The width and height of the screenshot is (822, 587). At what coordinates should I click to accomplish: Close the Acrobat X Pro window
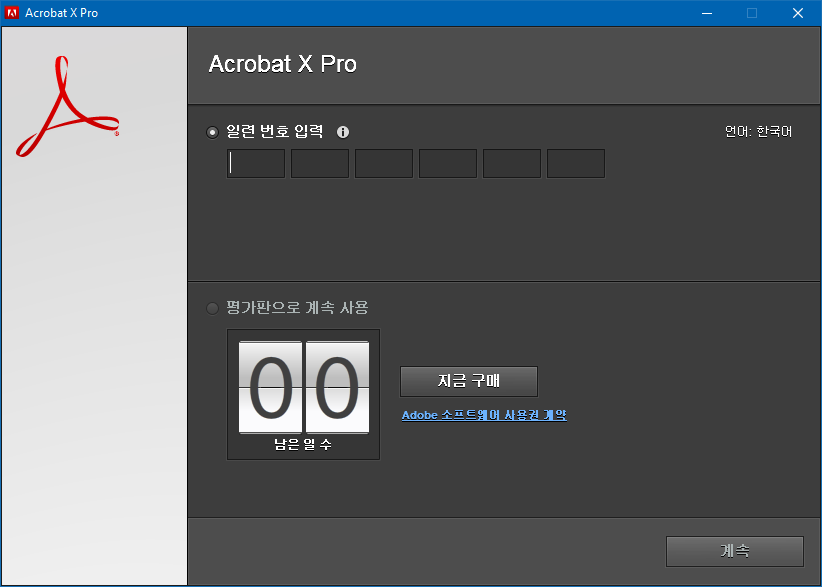coord(798,13)
